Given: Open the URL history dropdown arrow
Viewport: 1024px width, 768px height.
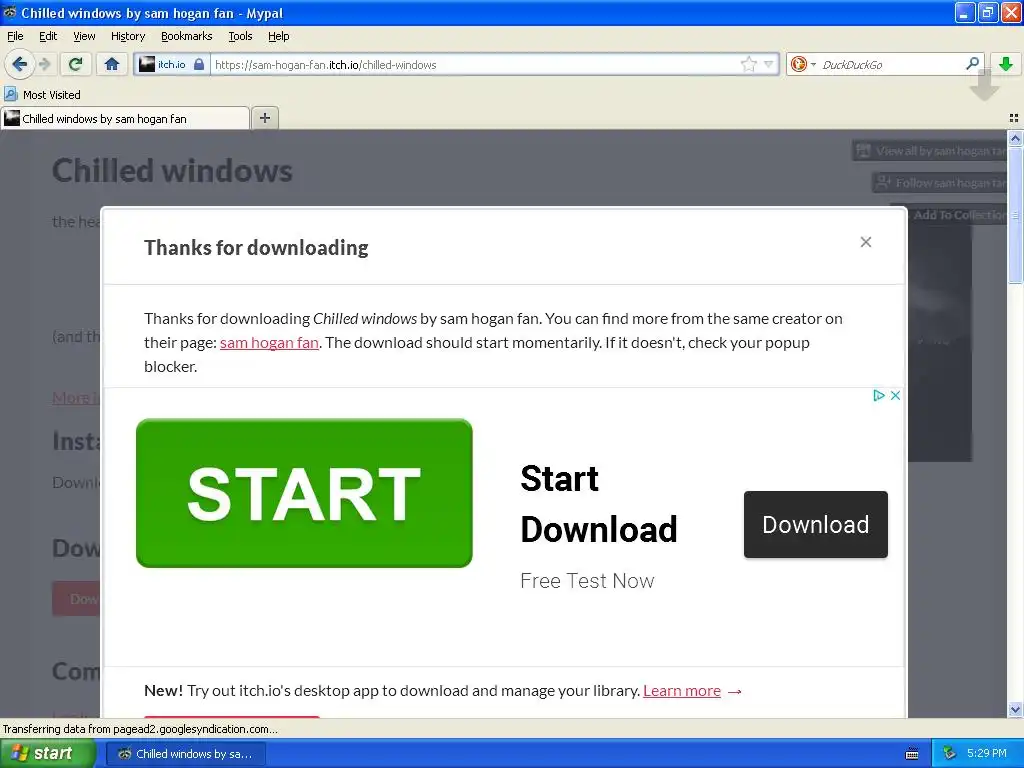Looking at the screenshot, I should (x=769, y=64).
